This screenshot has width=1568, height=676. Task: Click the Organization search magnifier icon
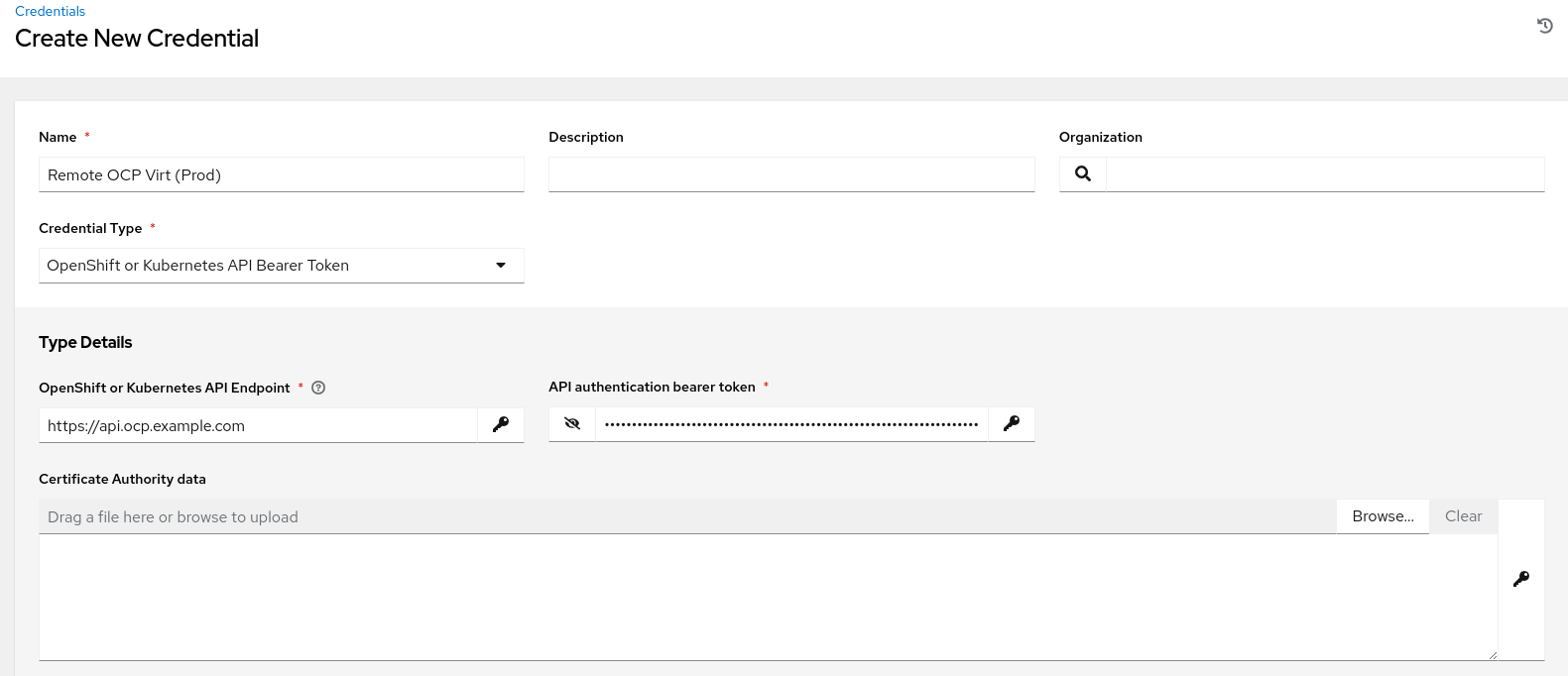(x=1083, y=173)
